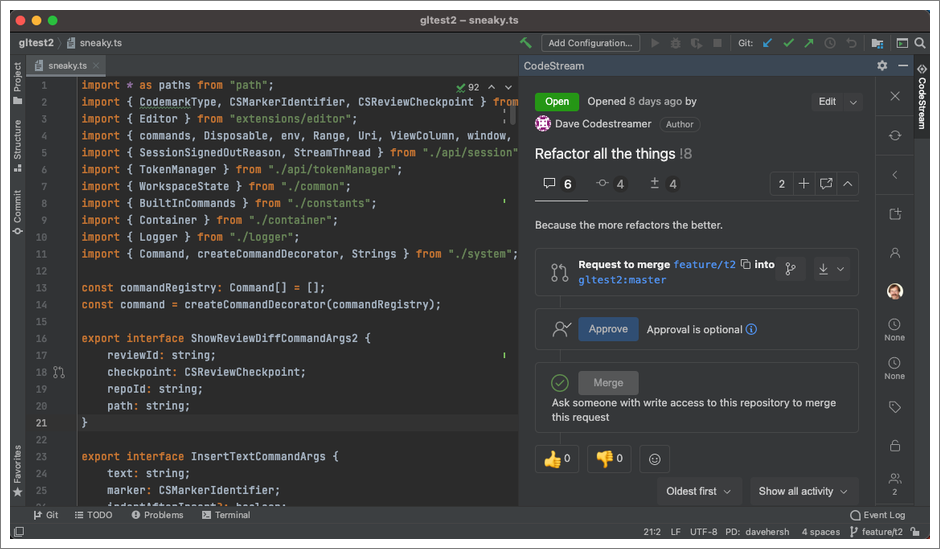Open the Terminal tool window tab
The width and height of the screenshot is (940, 549).
(x=226, y=515)
